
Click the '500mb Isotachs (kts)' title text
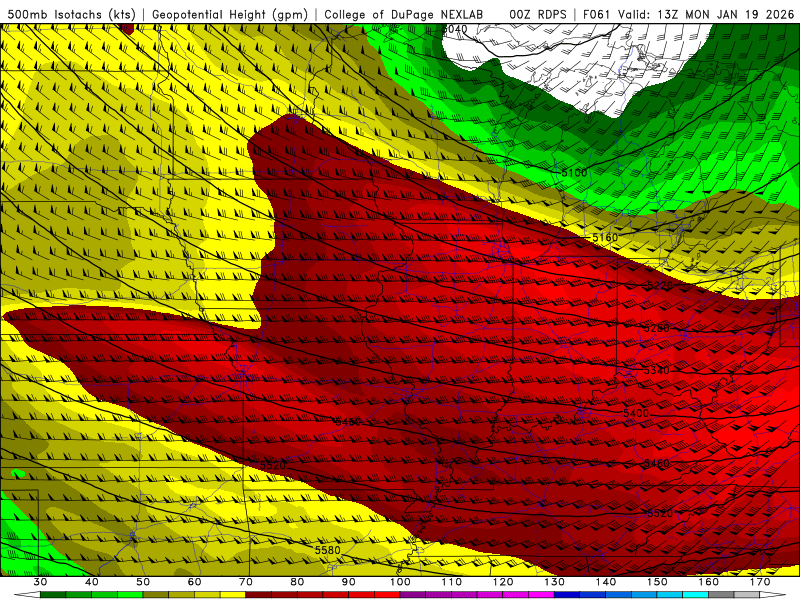(72, 14)
